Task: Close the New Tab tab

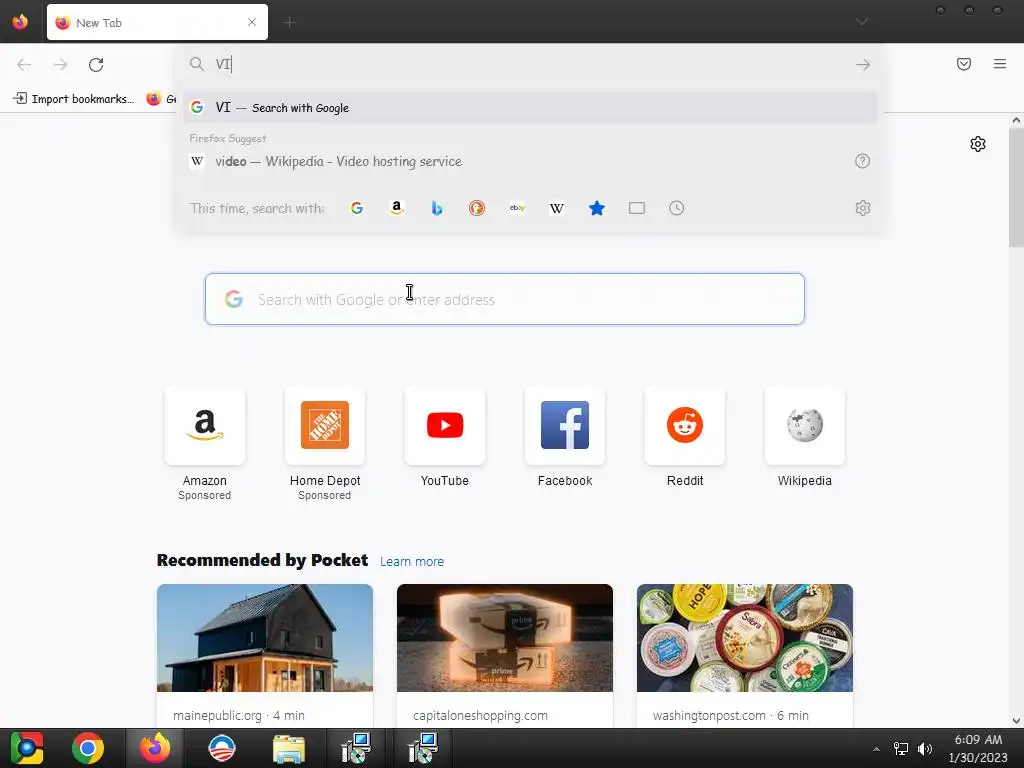Action: coord(252,22)
